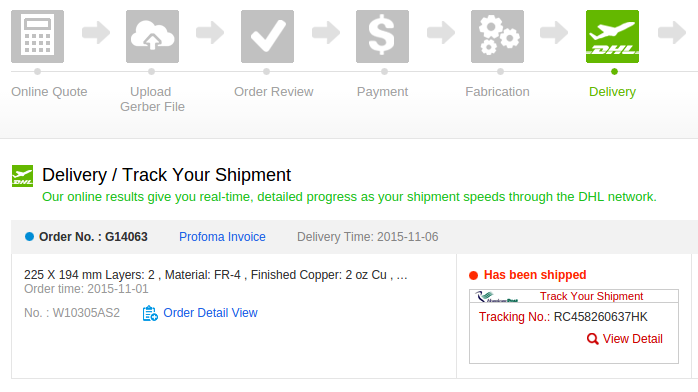Viewport: 698px width, 392px height.
Task: Click the Track Your Shipment red link
Action: pyautogui.click(x=591, y=296)
